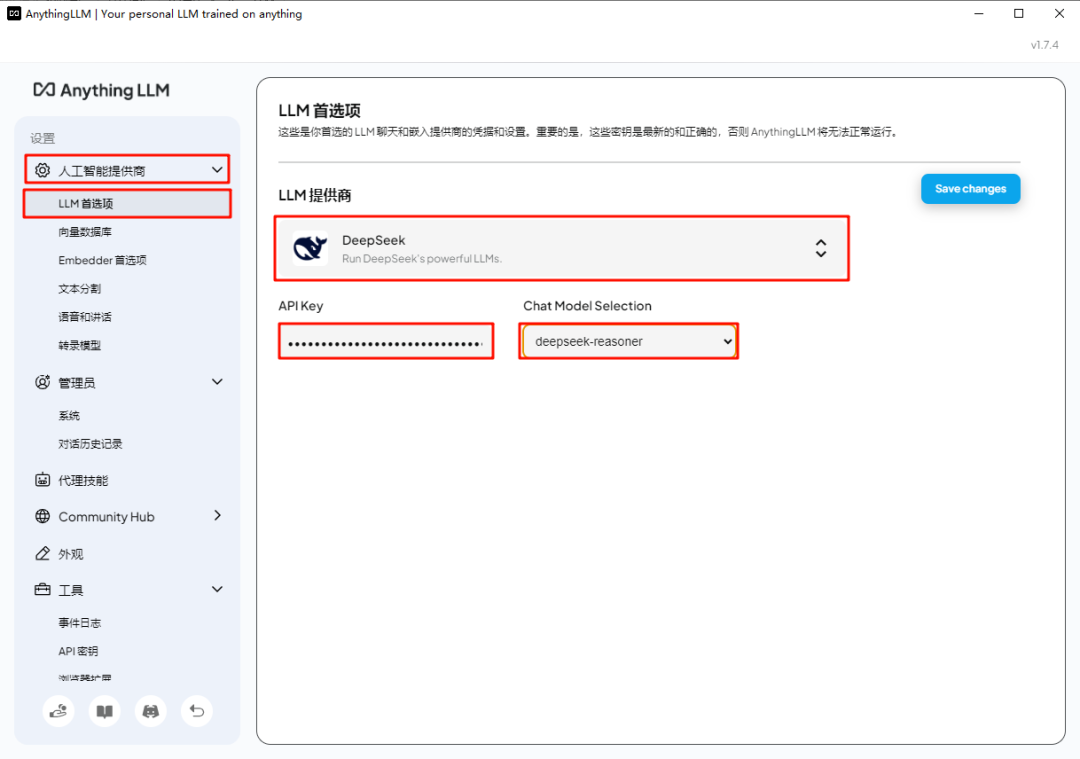Select LLM 首选项 in sidebar

click(x=127, y=204)
